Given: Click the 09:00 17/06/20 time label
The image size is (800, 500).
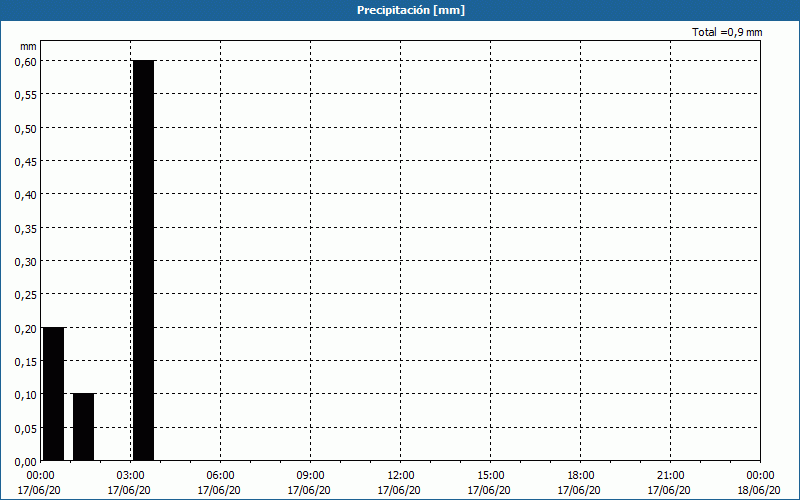Looking at the screenshot, I should coord(309,483).
